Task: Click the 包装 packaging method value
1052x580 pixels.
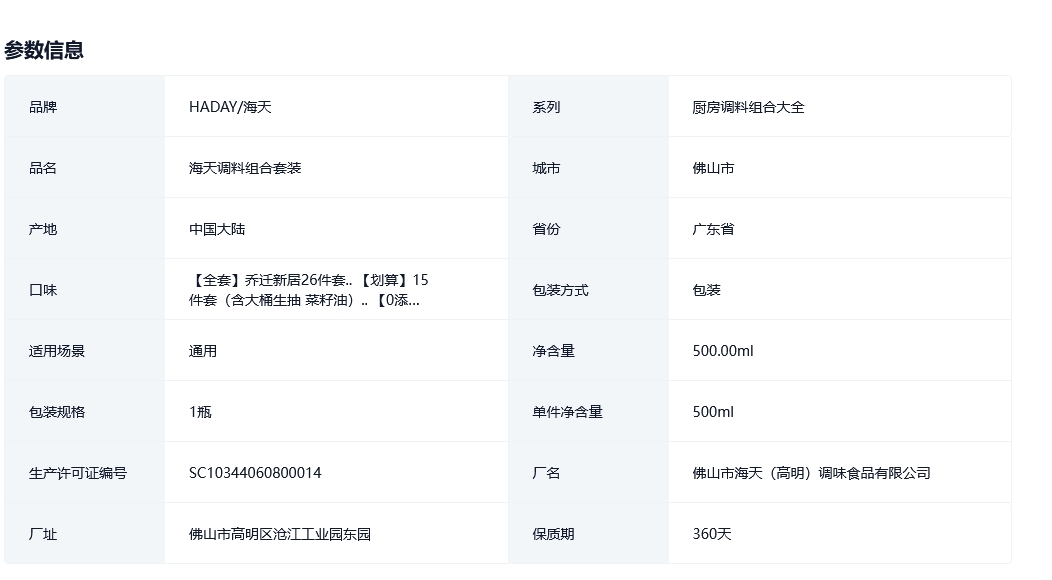Action: 706,291
